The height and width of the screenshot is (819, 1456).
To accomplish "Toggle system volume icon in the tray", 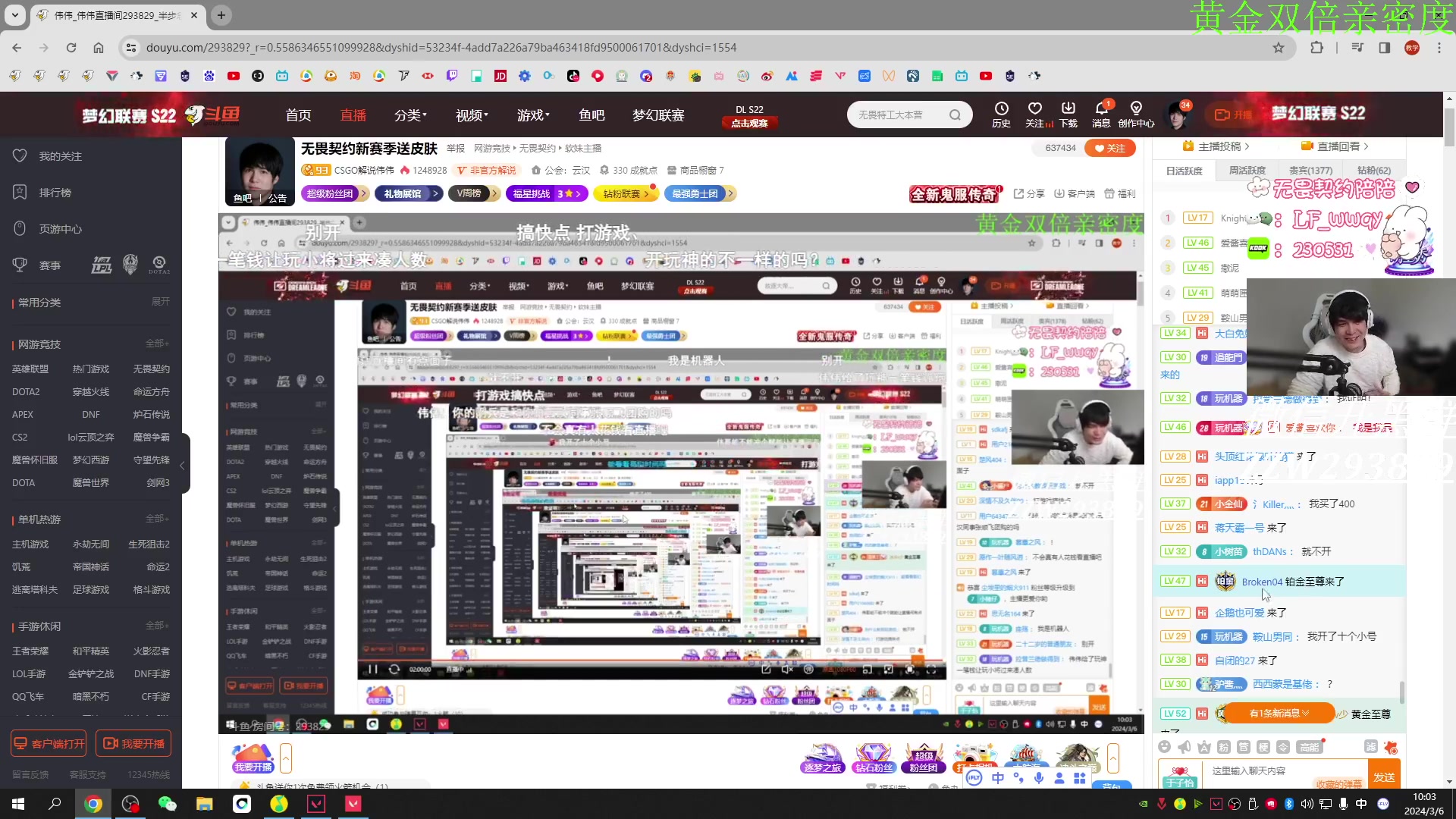I will [x=1307, y=804].
